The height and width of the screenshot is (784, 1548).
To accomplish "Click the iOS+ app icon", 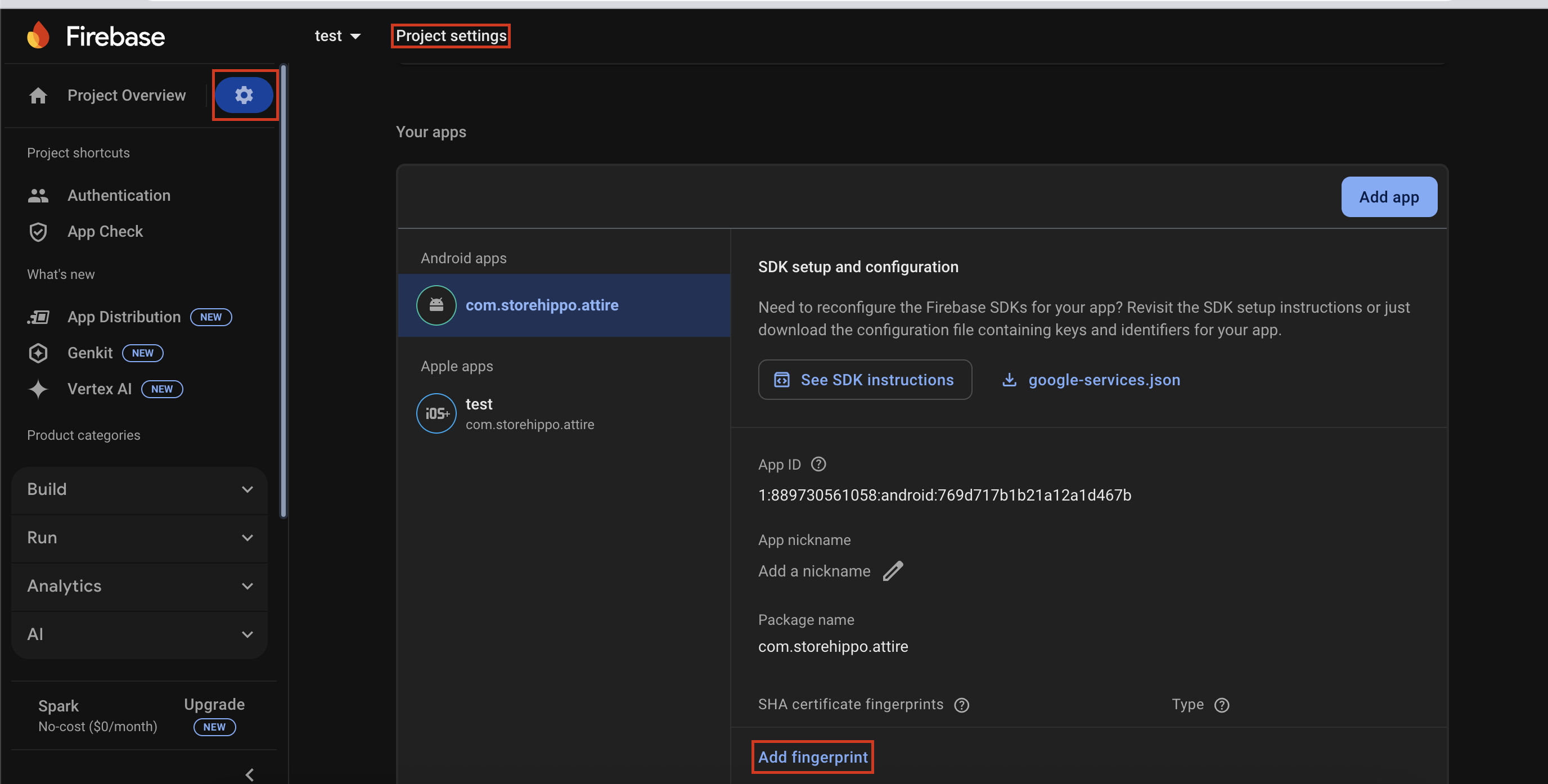I will (436, 413).
